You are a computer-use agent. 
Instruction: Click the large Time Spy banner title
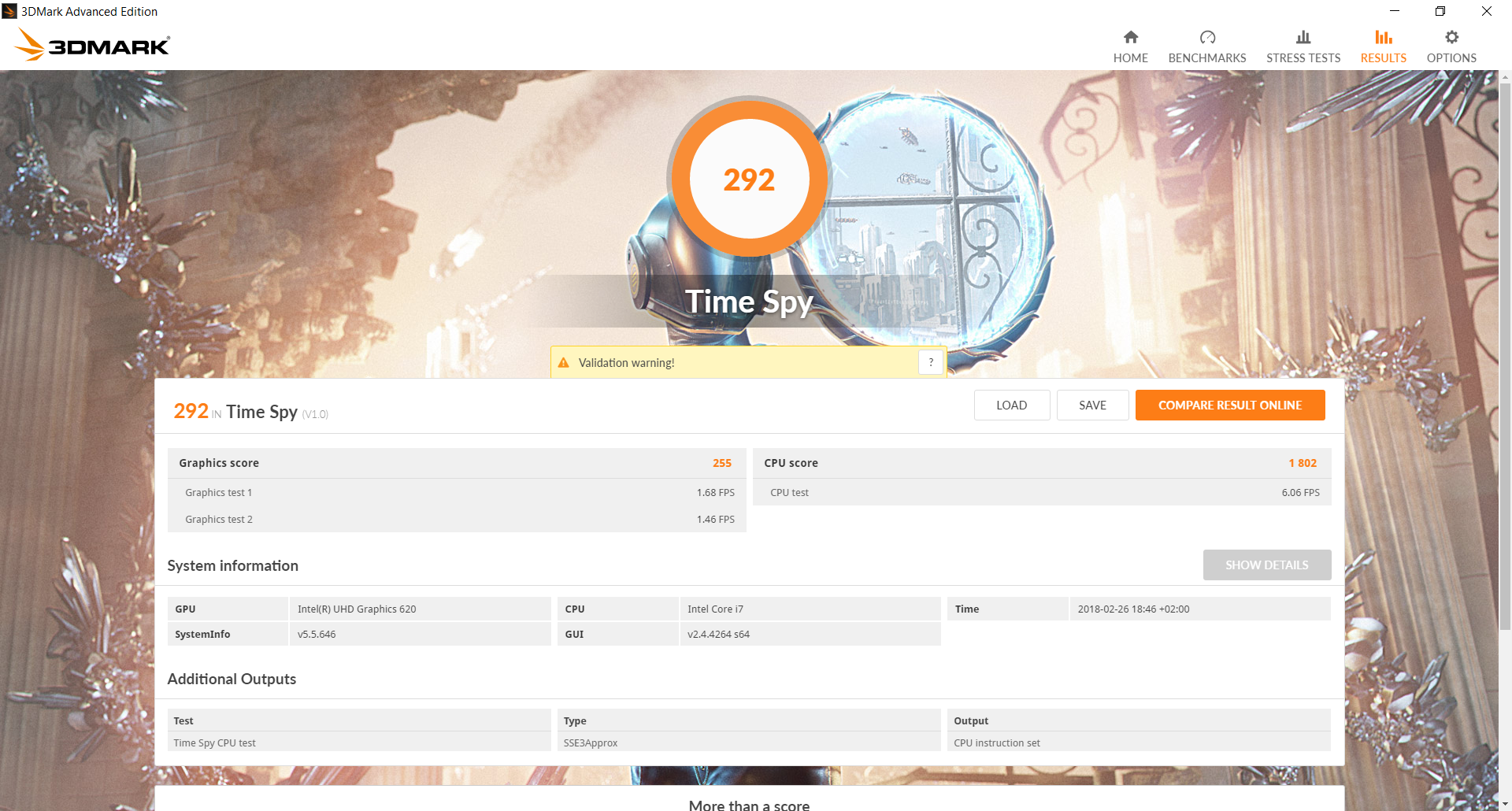(749, 302)
